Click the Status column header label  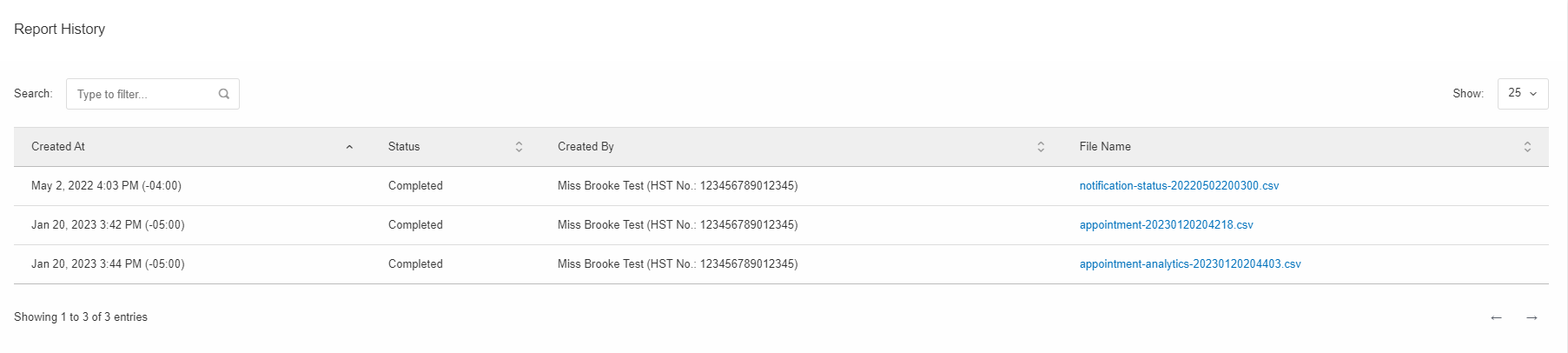404,147
